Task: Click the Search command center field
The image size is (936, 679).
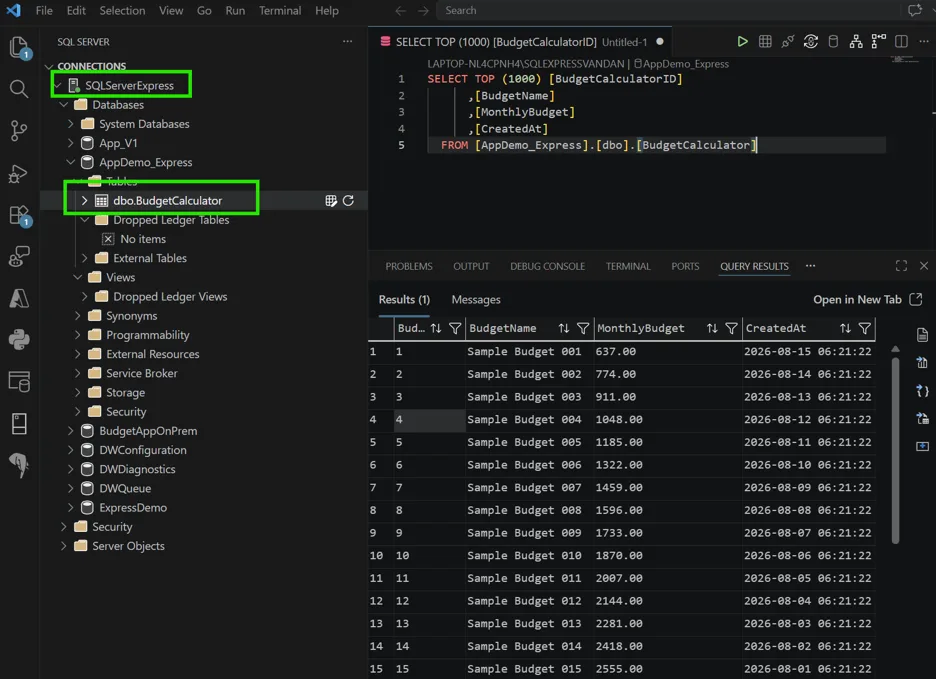Action: point(669,11)
